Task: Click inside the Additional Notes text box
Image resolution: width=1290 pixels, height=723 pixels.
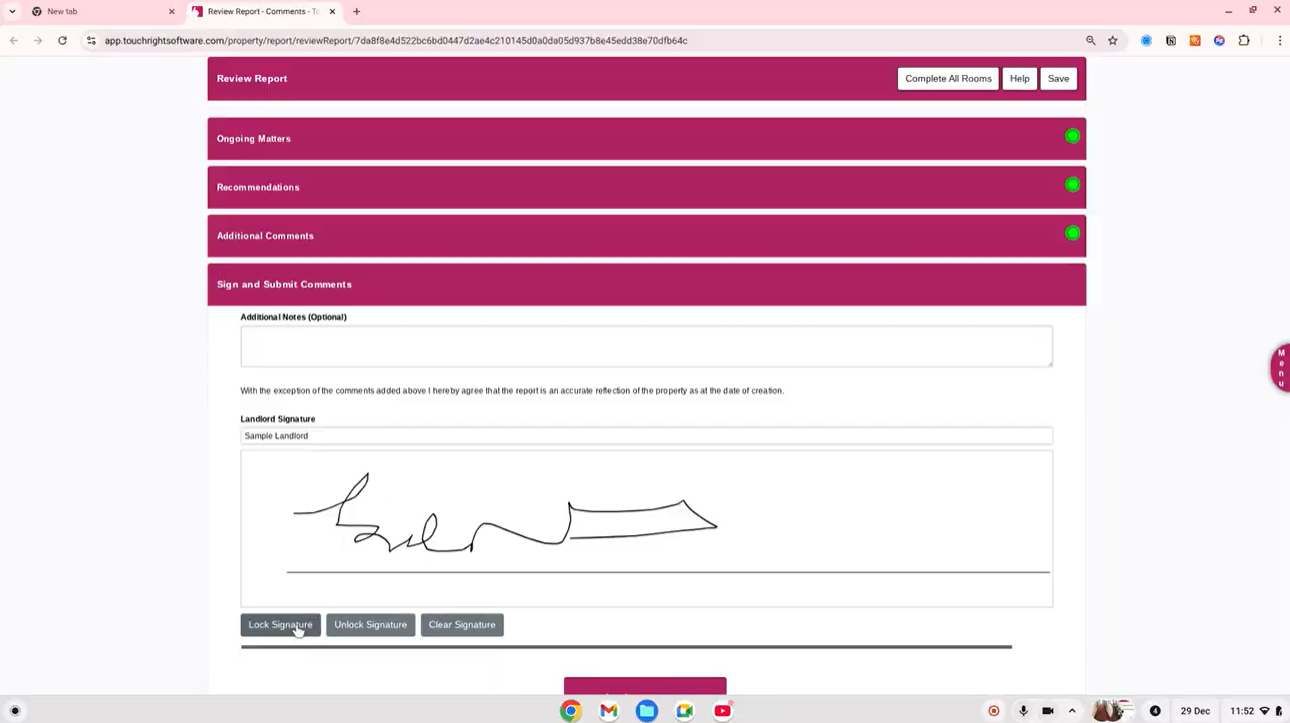Action: click(646, 346)
